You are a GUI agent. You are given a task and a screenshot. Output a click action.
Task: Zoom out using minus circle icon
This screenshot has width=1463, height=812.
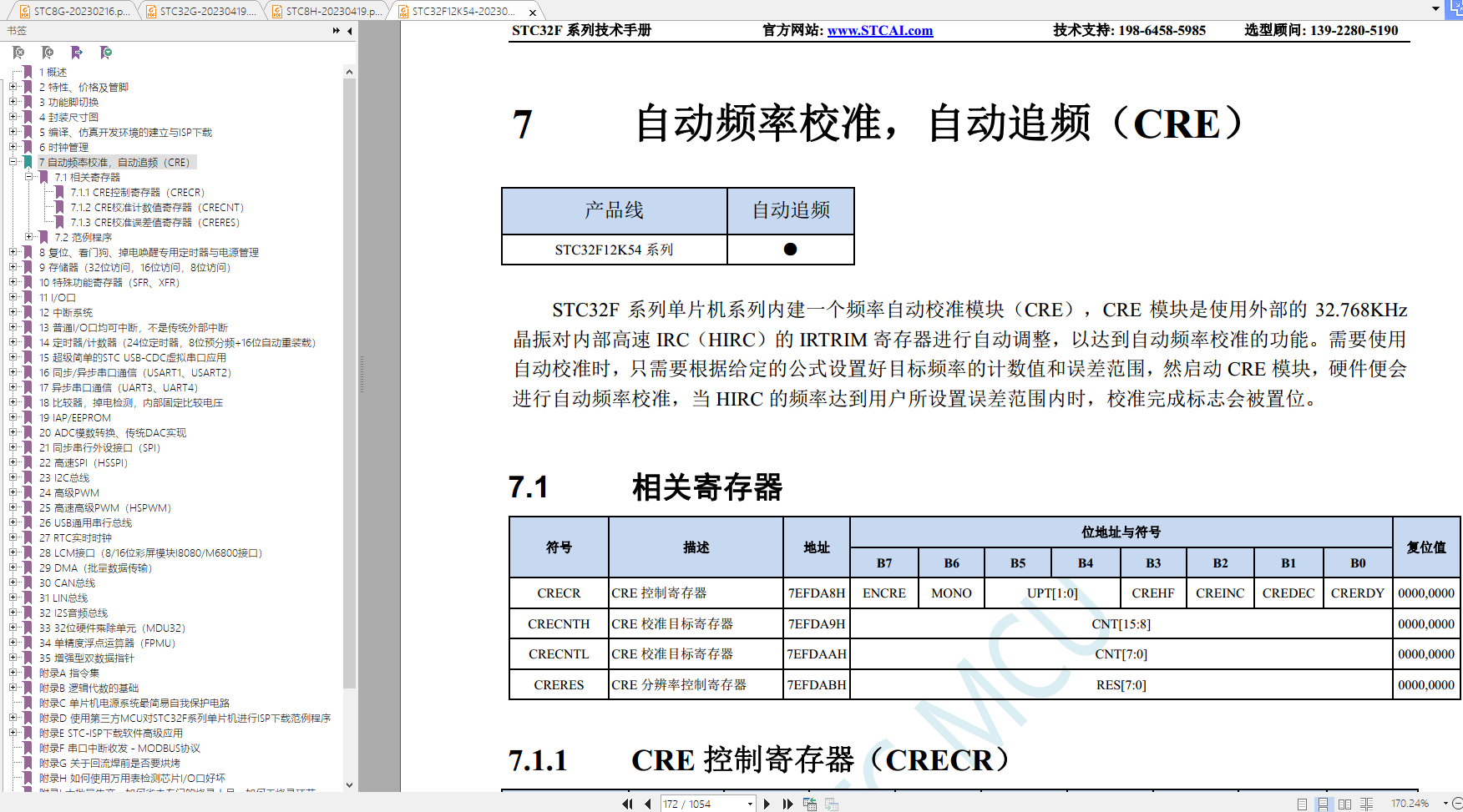pos(1457,803)
